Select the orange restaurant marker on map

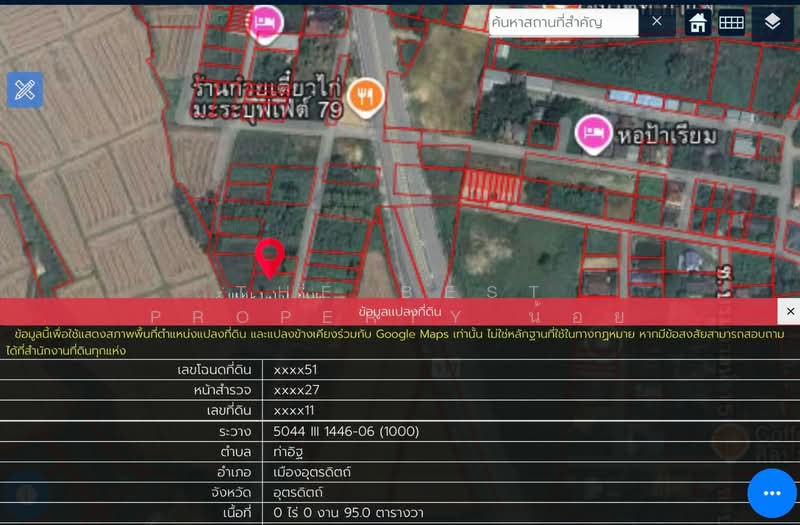(x=369, y=95)
